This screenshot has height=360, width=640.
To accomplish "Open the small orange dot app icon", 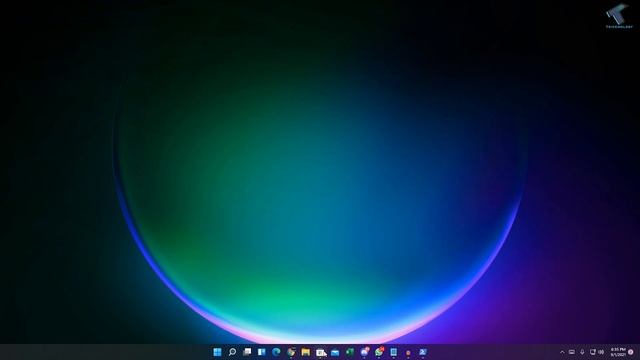I will [408, 353].
